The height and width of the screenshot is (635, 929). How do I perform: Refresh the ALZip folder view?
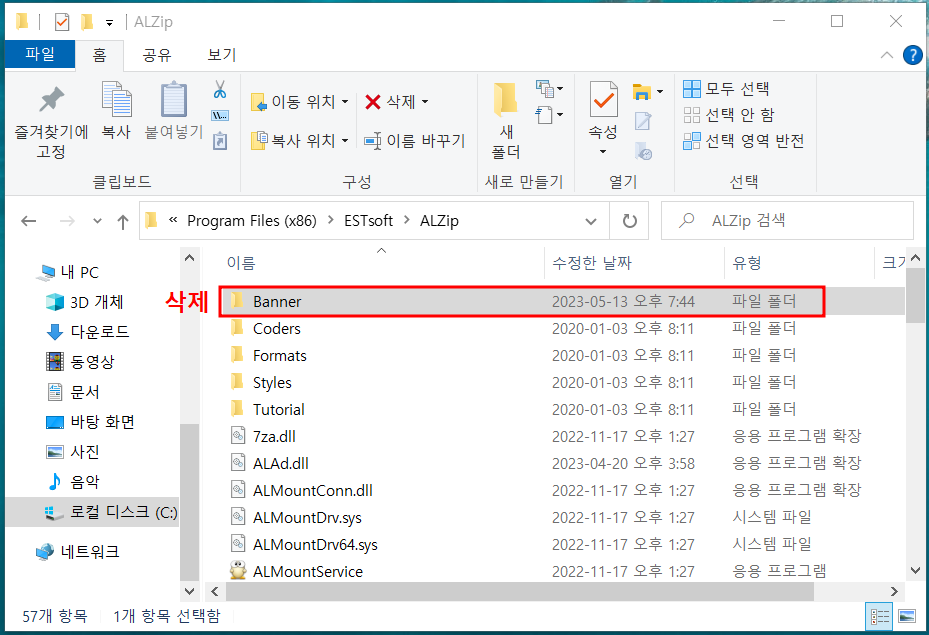(x=629, y=221)
